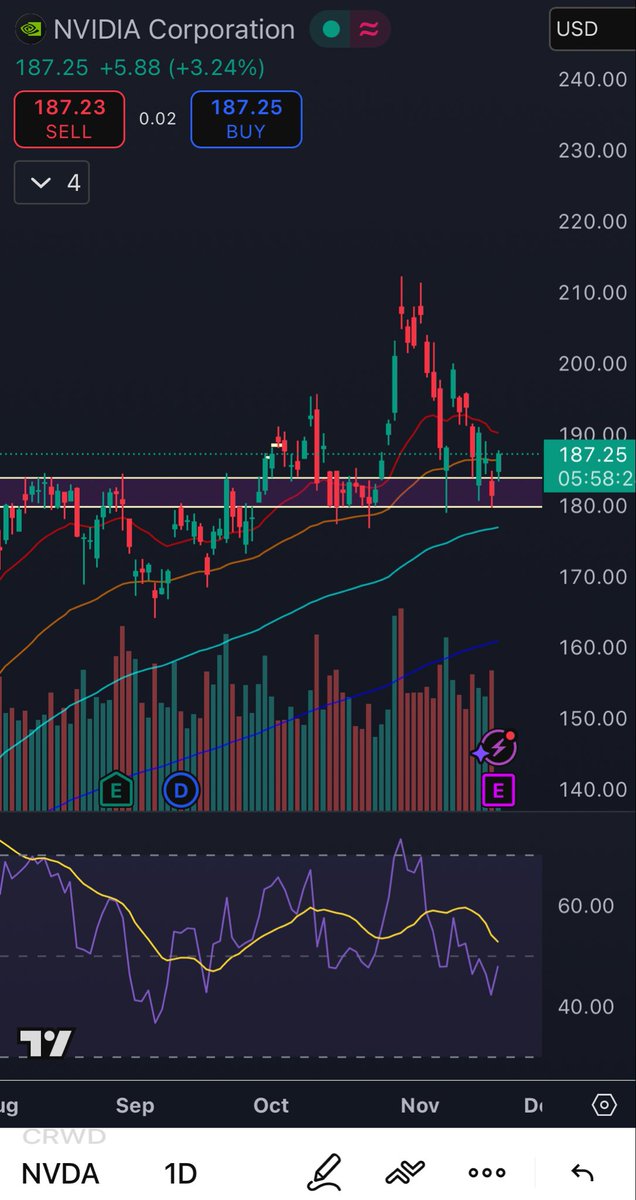Tap the 140.00 price axis label
Image resolution: width=636 pixels, height=1200 pixels.
[593, 789]
